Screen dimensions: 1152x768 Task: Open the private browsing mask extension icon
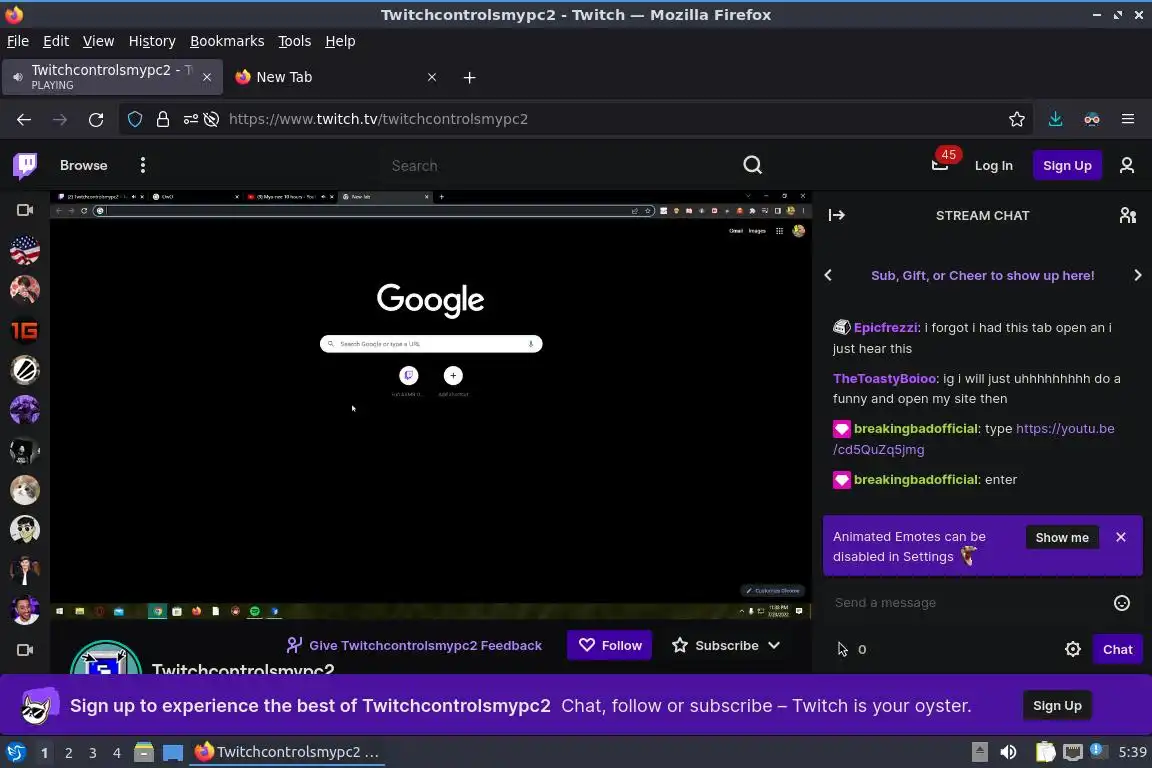(1092, 119)
